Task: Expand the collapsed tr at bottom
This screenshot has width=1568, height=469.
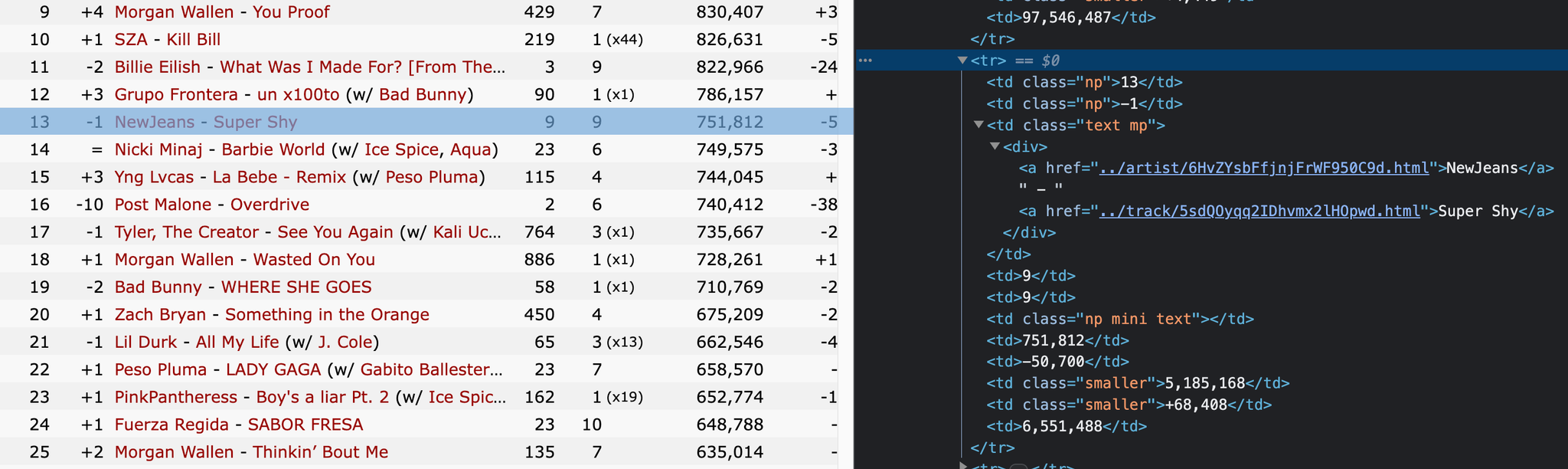Action: coord(962,465)
